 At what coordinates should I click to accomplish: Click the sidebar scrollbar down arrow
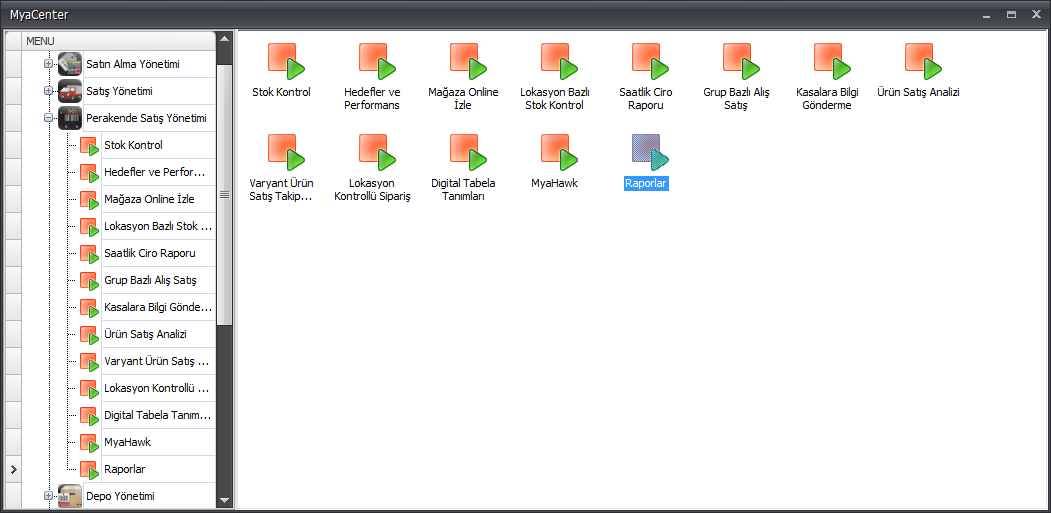pyautogui.click(x=224, y=499)
